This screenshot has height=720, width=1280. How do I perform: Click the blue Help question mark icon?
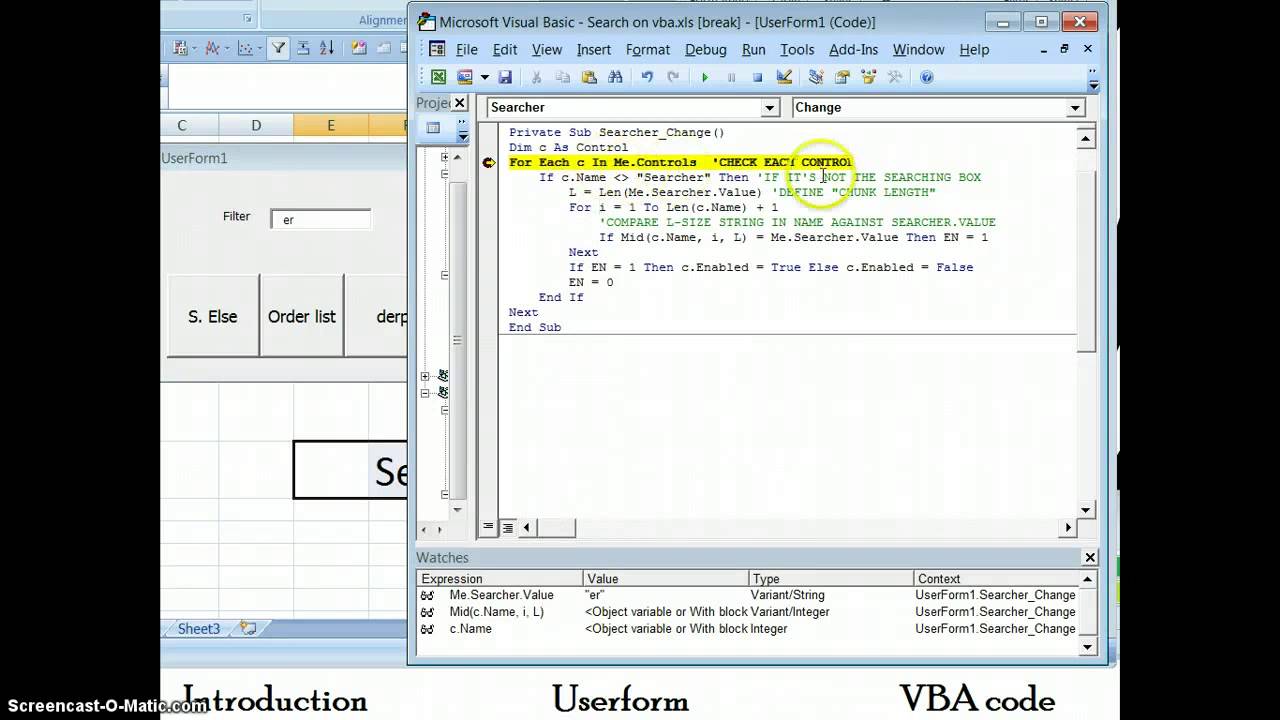coord(927,77)
